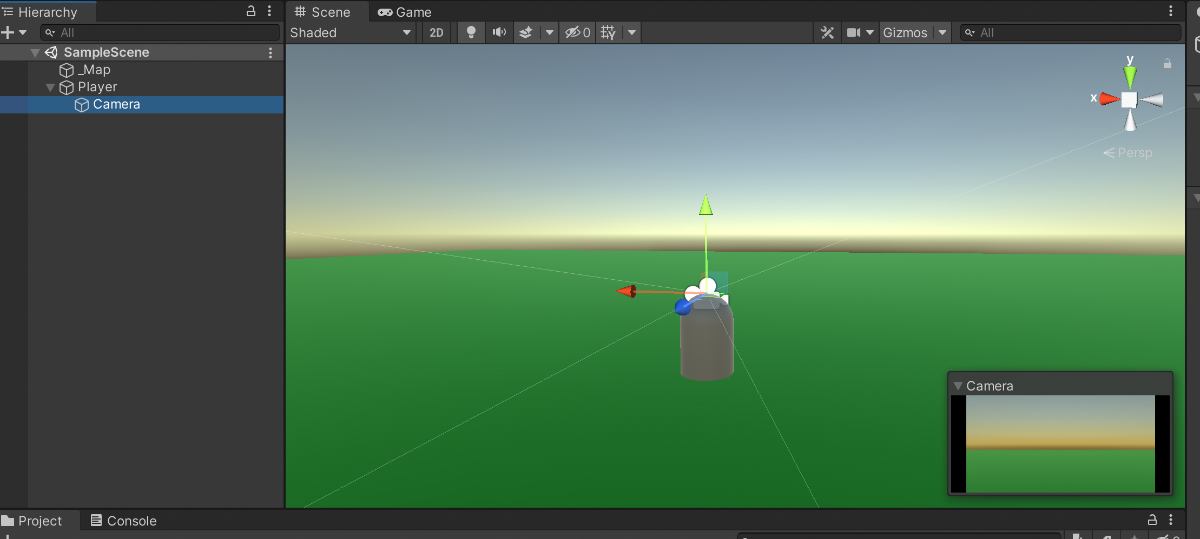Click the Unity logo icon beside SampleScene
The image size is (1200, 539).
coord(51,53)
